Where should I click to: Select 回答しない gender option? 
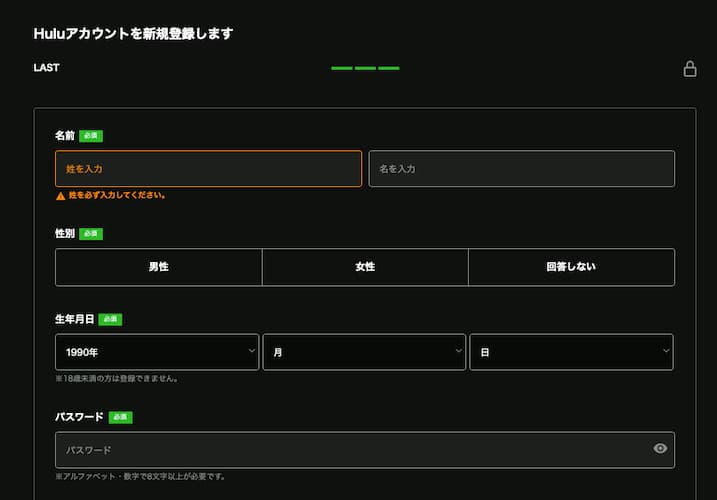tap(571, 267)
